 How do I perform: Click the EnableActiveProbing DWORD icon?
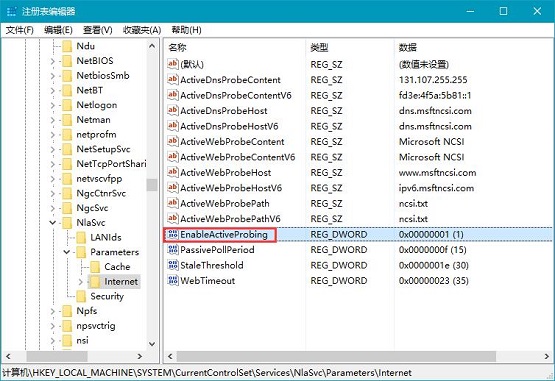pos(172,234)
